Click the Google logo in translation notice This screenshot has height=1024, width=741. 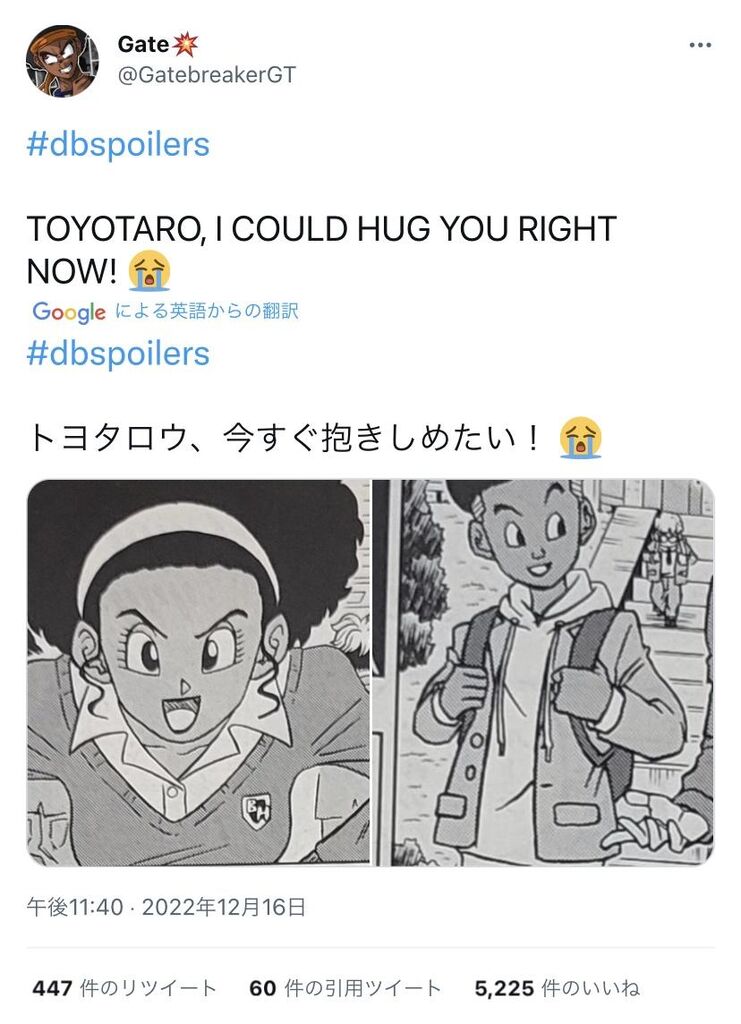pos(69,312)
